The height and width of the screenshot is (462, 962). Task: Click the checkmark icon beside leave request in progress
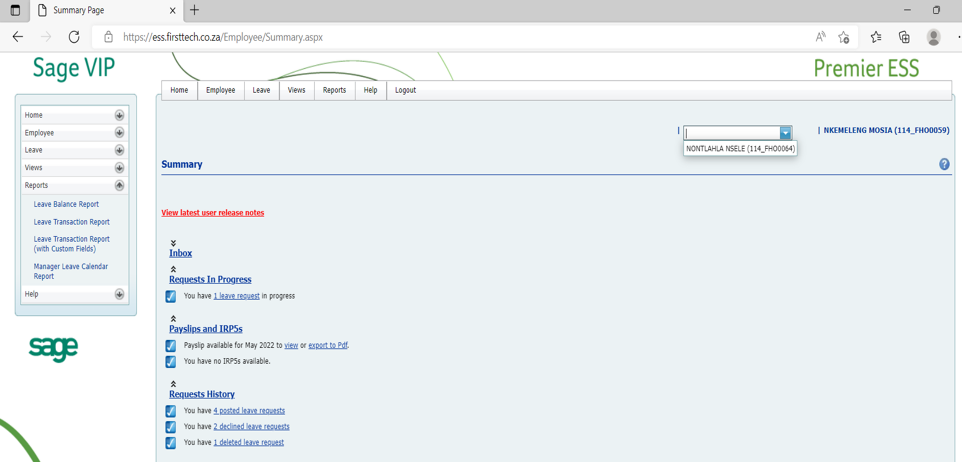click(171, 296)
